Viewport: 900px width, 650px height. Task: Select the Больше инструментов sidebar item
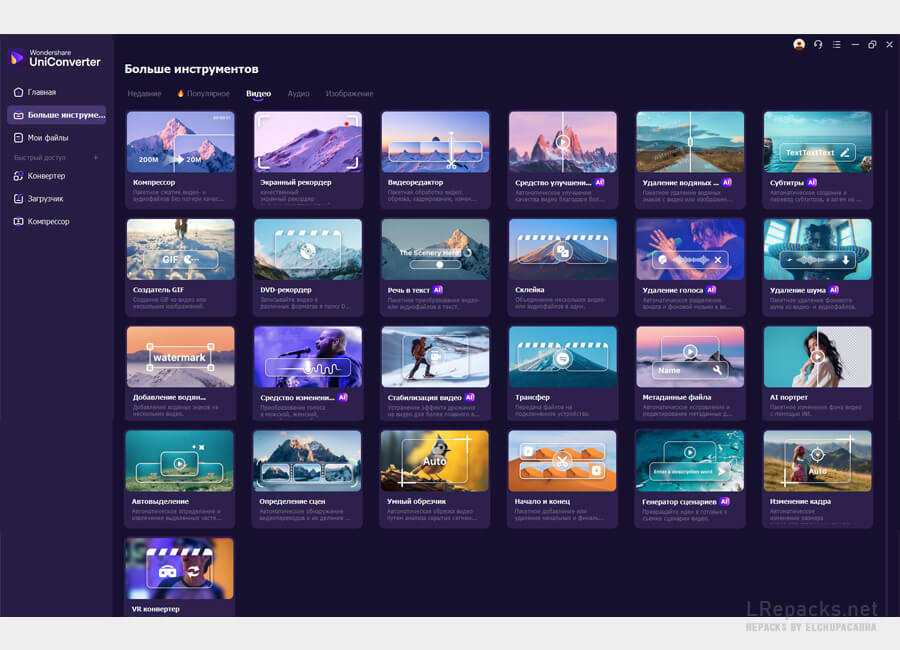pyautogui.click(x=56, y=115)
